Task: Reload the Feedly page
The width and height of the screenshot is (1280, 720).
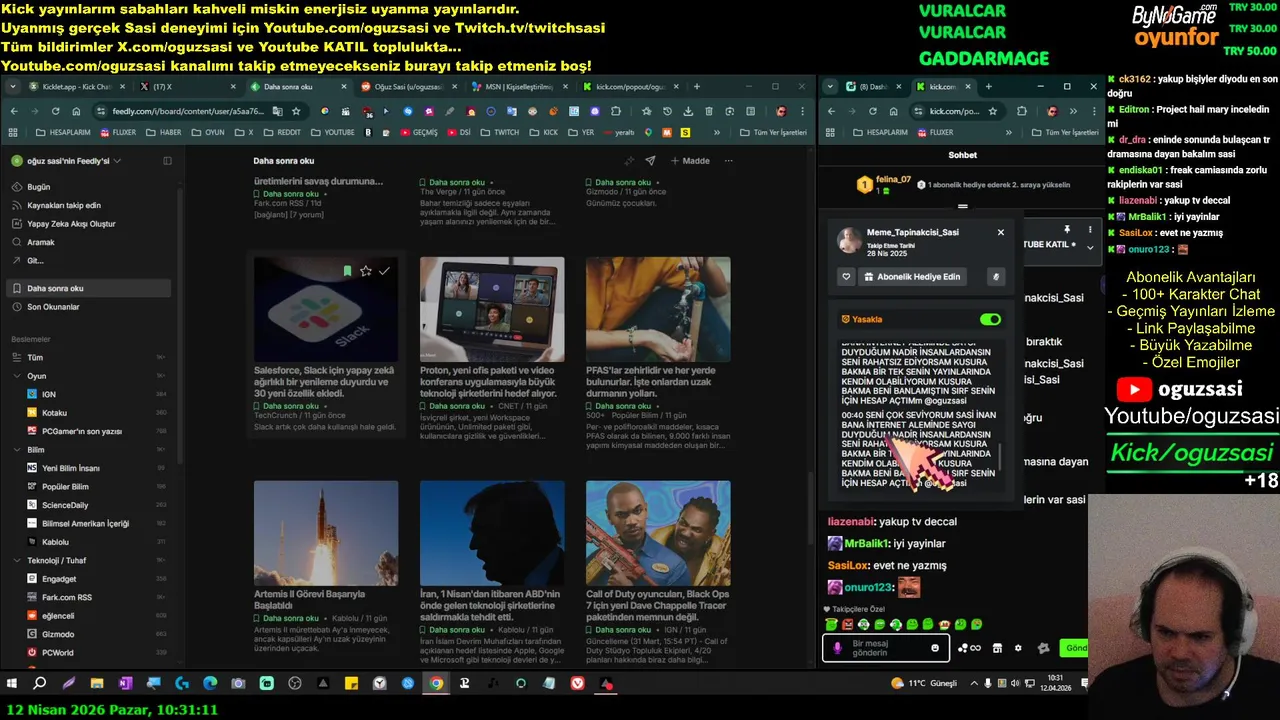Action: coord(55,111)
